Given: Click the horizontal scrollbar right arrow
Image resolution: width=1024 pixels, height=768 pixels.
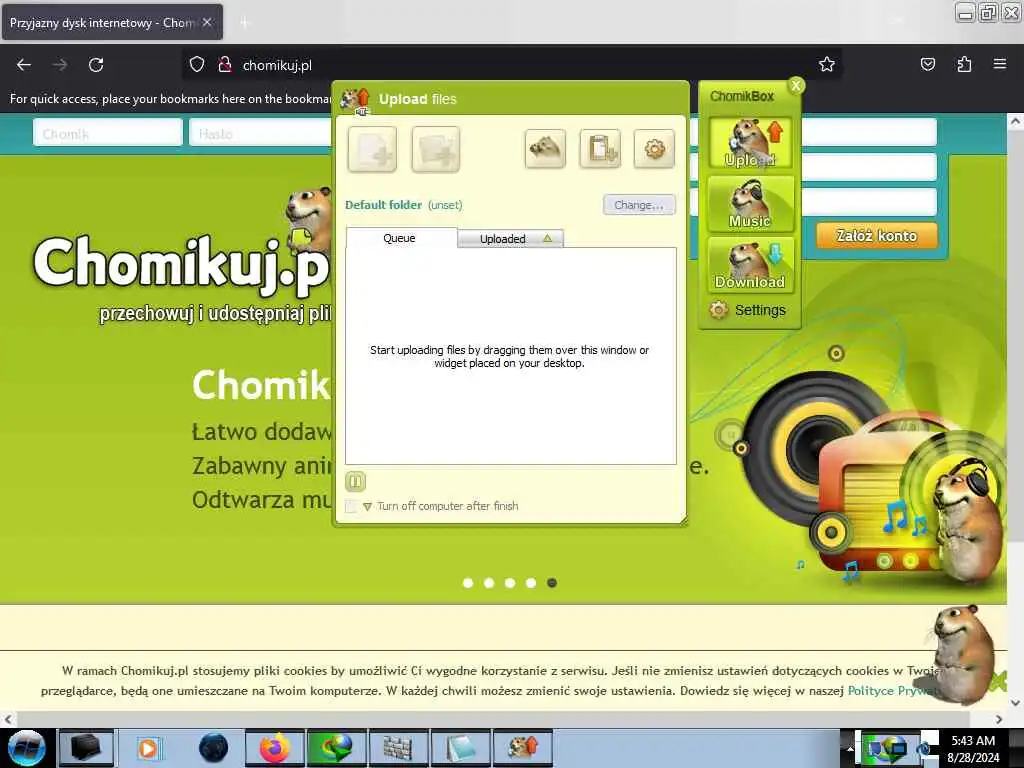Looking at the screenshot, I should [999, 719].
